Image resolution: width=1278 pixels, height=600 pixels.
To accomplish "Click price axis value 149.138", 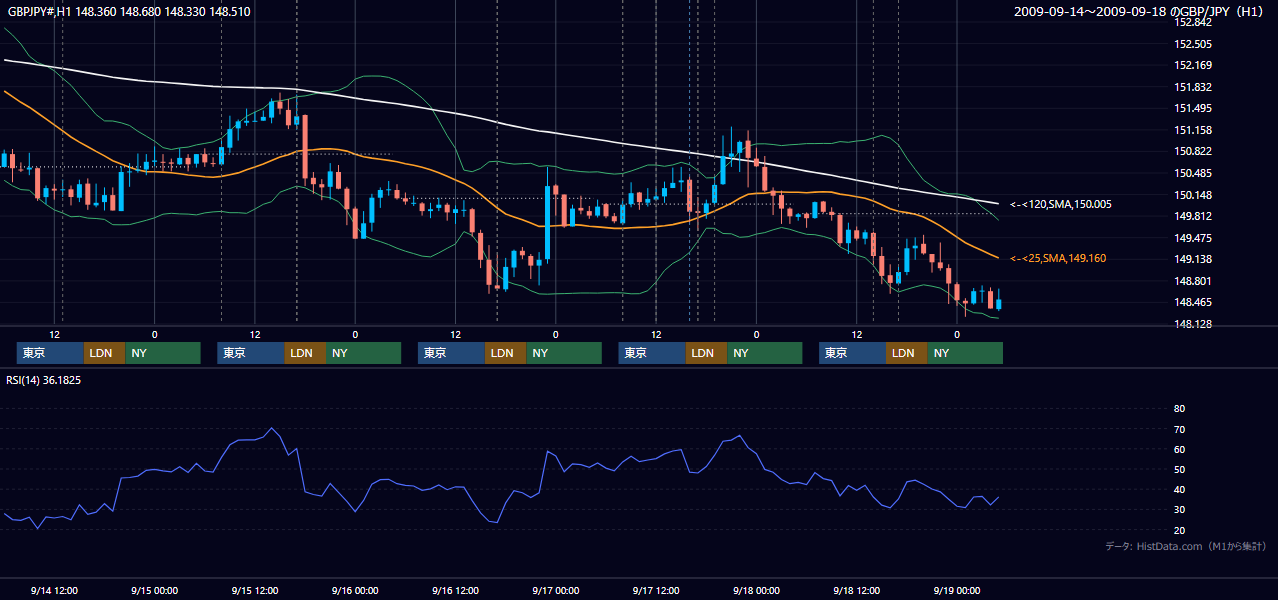I will 1193,259.
